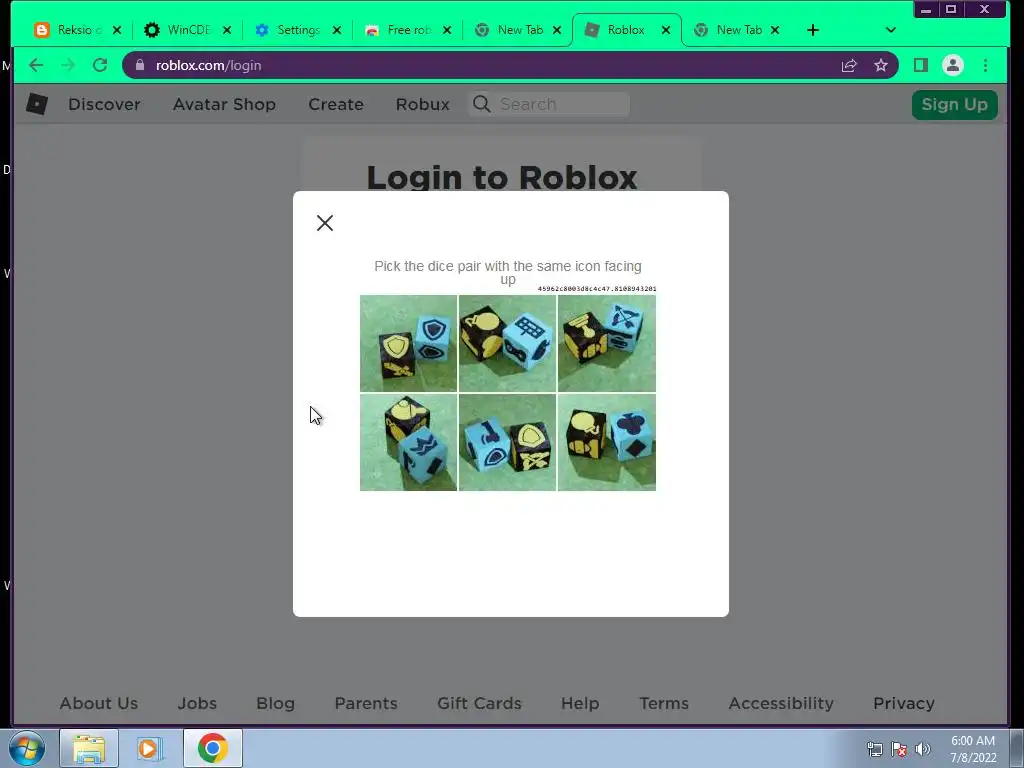
Task: Bookmark this page with the star
Action: coord(881,65)
